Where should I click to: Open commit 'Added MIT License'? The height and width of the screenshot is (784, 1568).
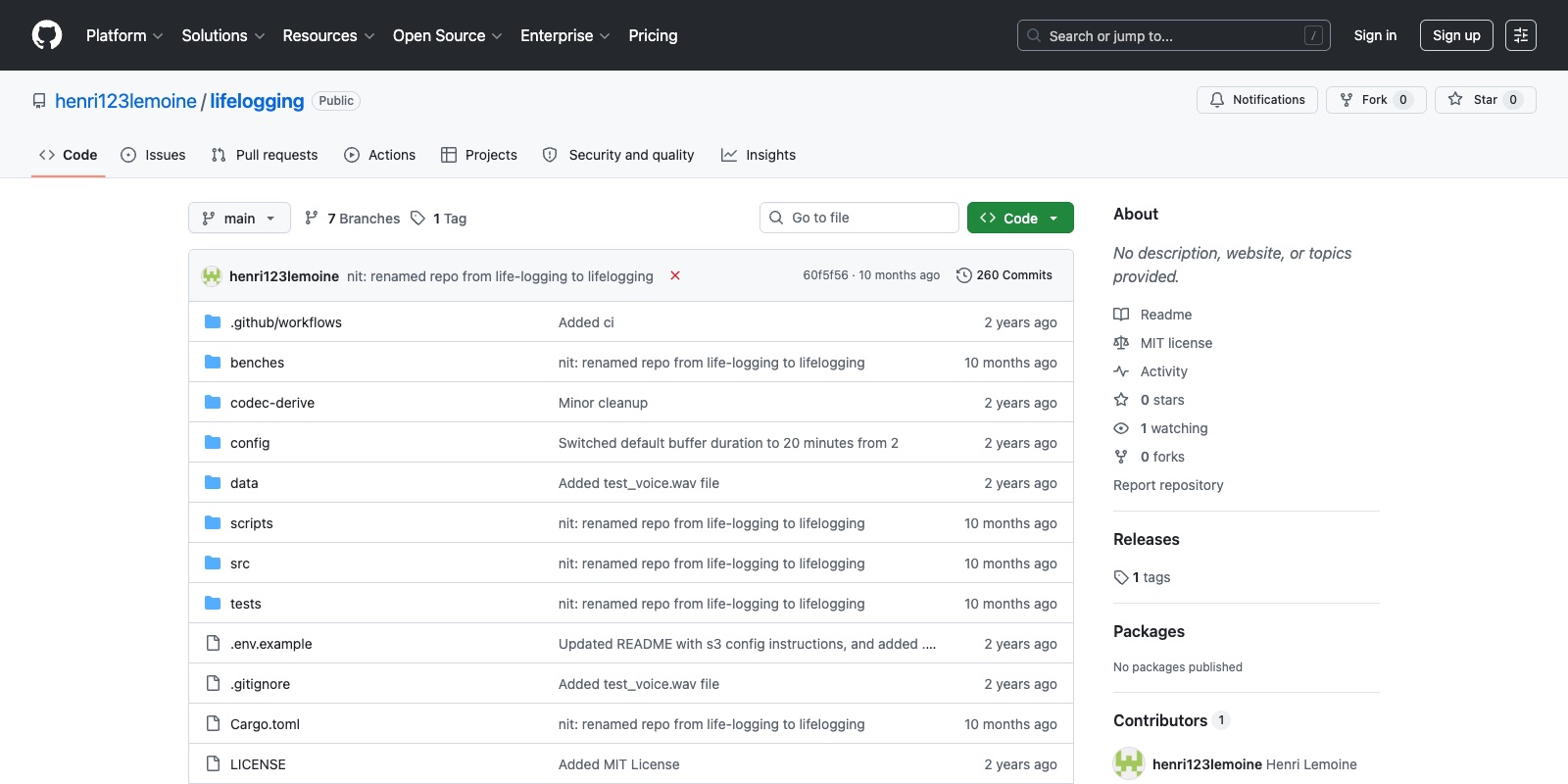(x=618, y=764)
